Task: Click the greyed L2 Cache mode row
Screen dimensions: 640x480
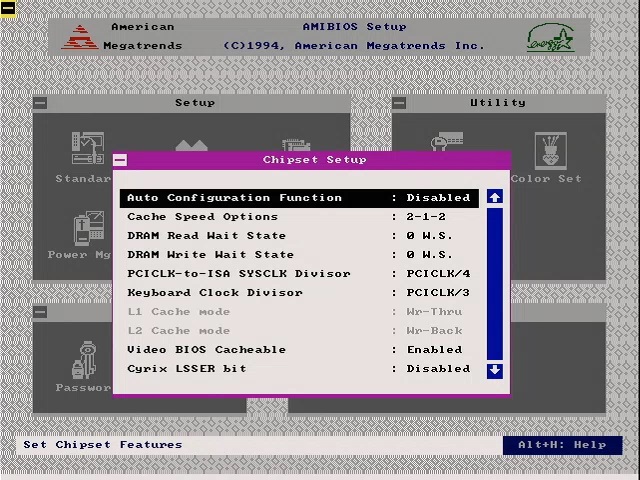Action: coord(299,331)
